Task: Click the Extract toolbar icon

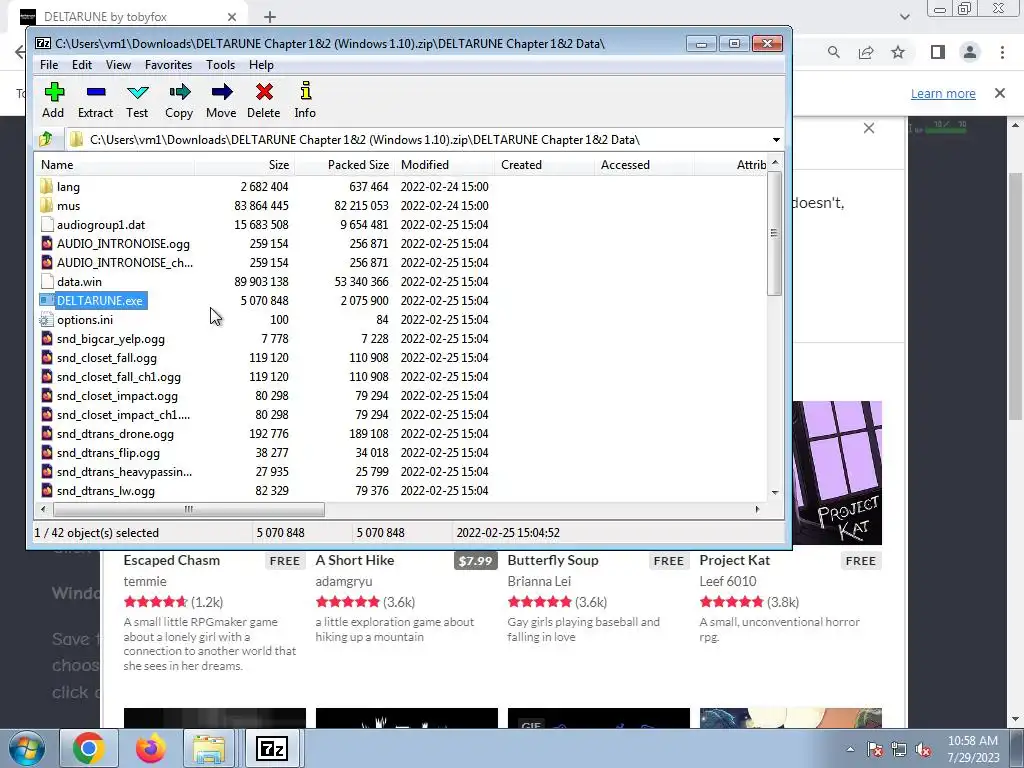Action: [95, 92]
